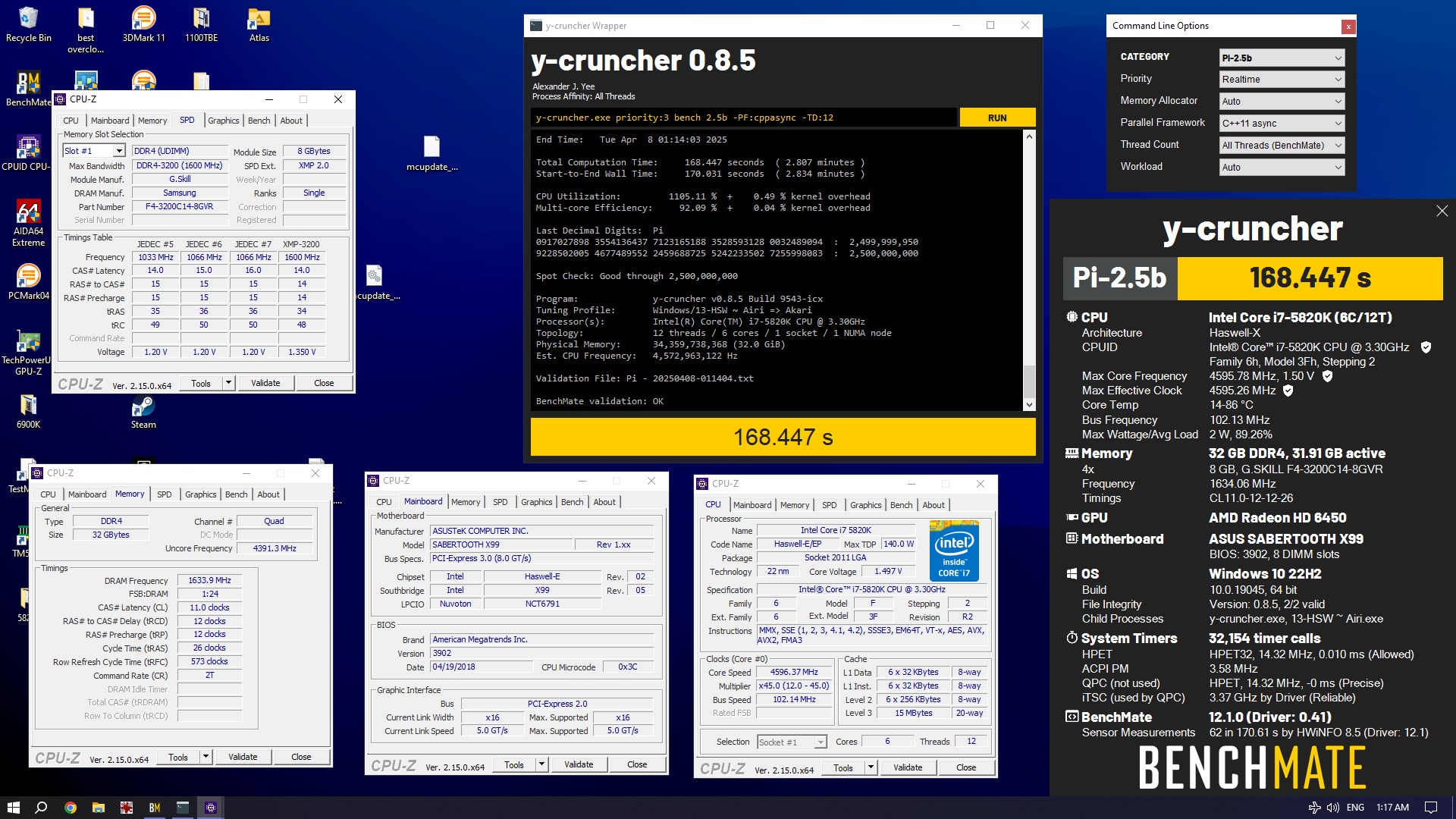Image resolution: width=1456 pixels, height=819 pixels.
Task: Open the notification center icon
Action: 1431,808
